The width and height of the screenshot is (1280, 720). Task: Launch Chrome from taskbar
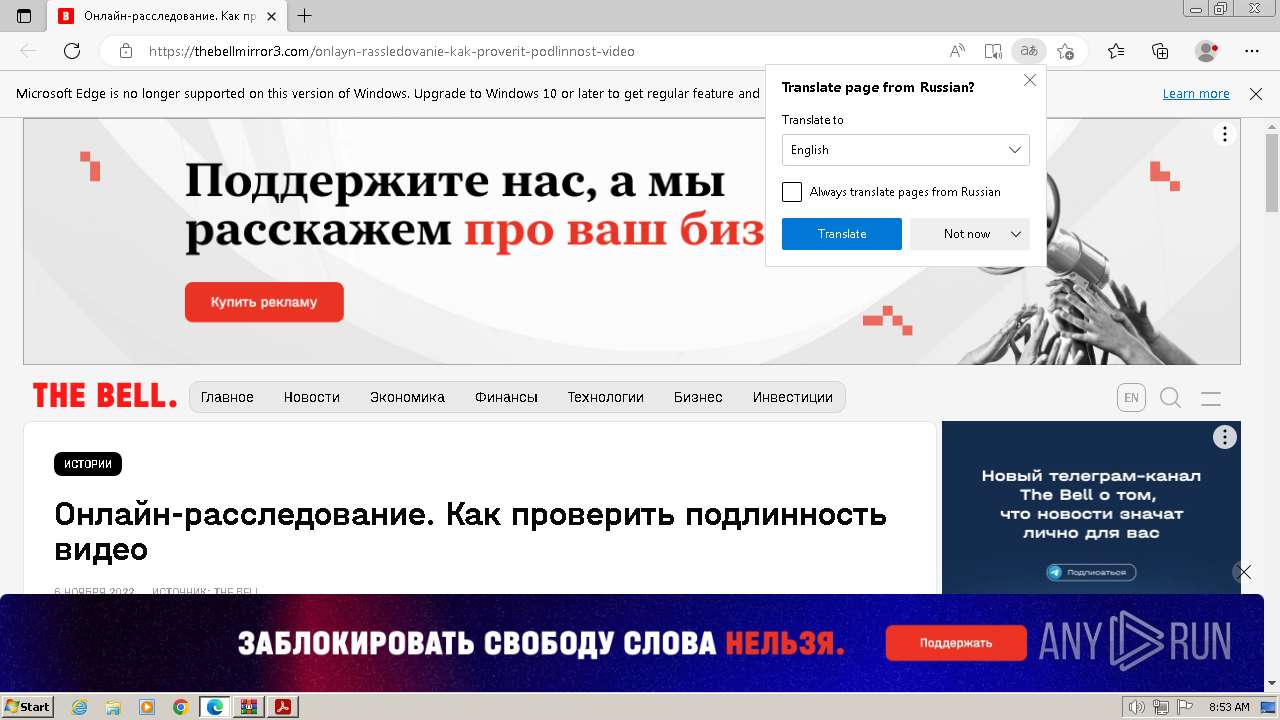[x=180, y=707]
